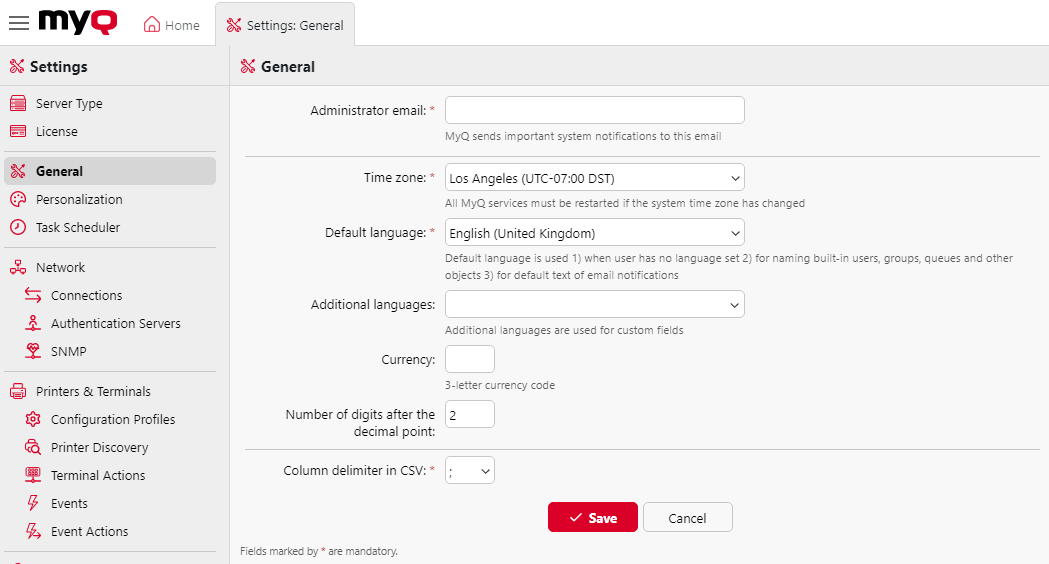This screenshot has width=1049, height=564.
Task: Open the Default language dropdown
Action: point(594,234)
